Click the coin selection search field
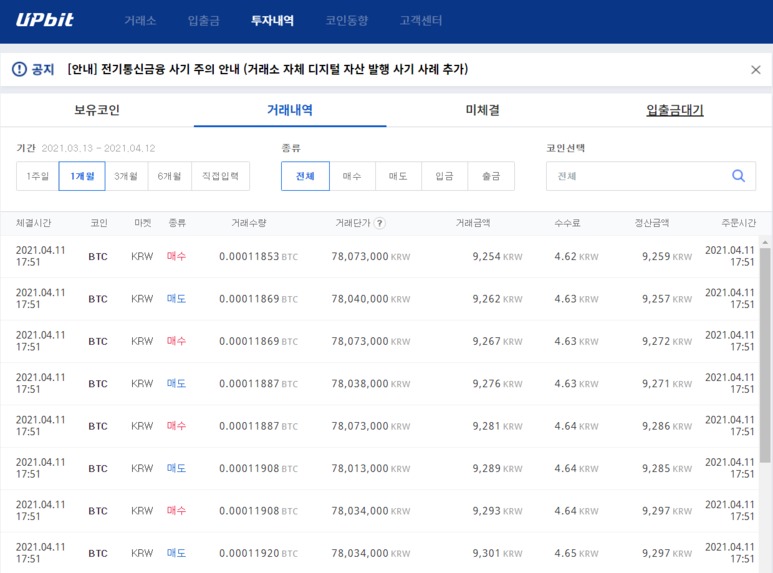The height and width of the screenshot is (573, 773). click(651, 176)
